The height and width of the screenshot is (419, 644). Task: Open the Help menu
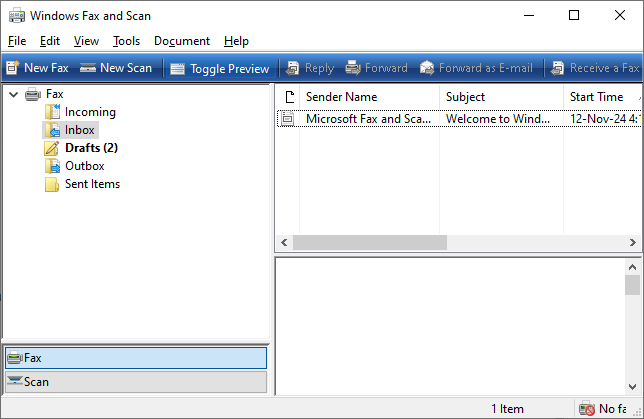236,41
